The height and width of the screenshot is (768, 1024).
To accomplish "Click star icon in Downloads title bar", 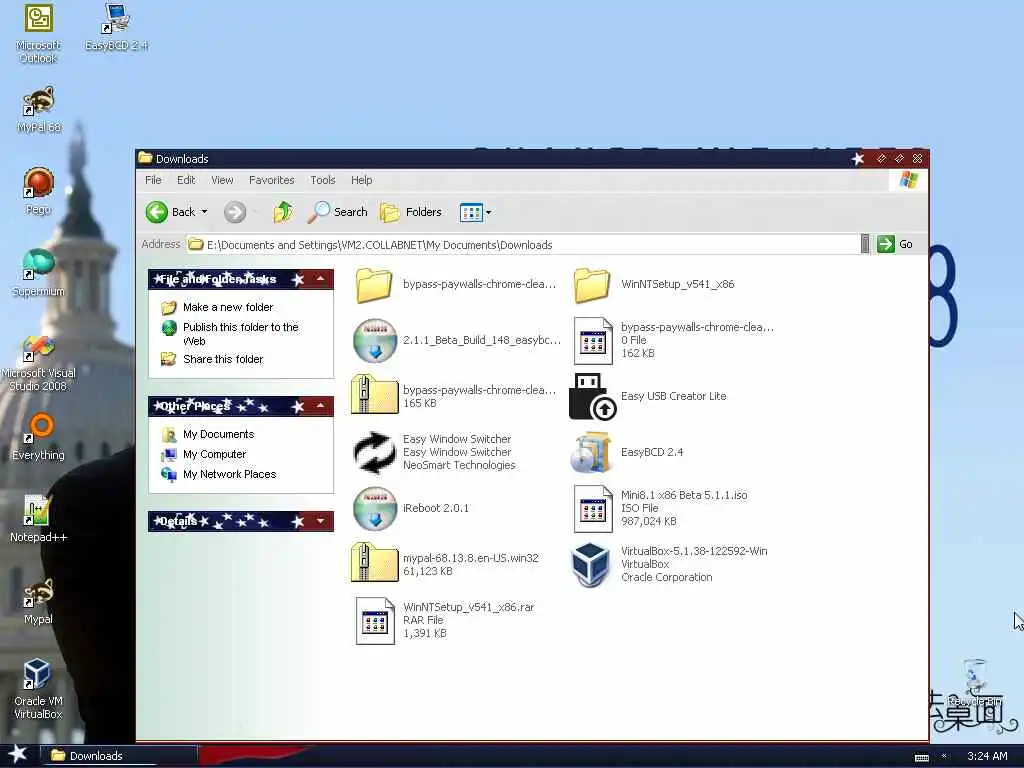I will 858,159.
